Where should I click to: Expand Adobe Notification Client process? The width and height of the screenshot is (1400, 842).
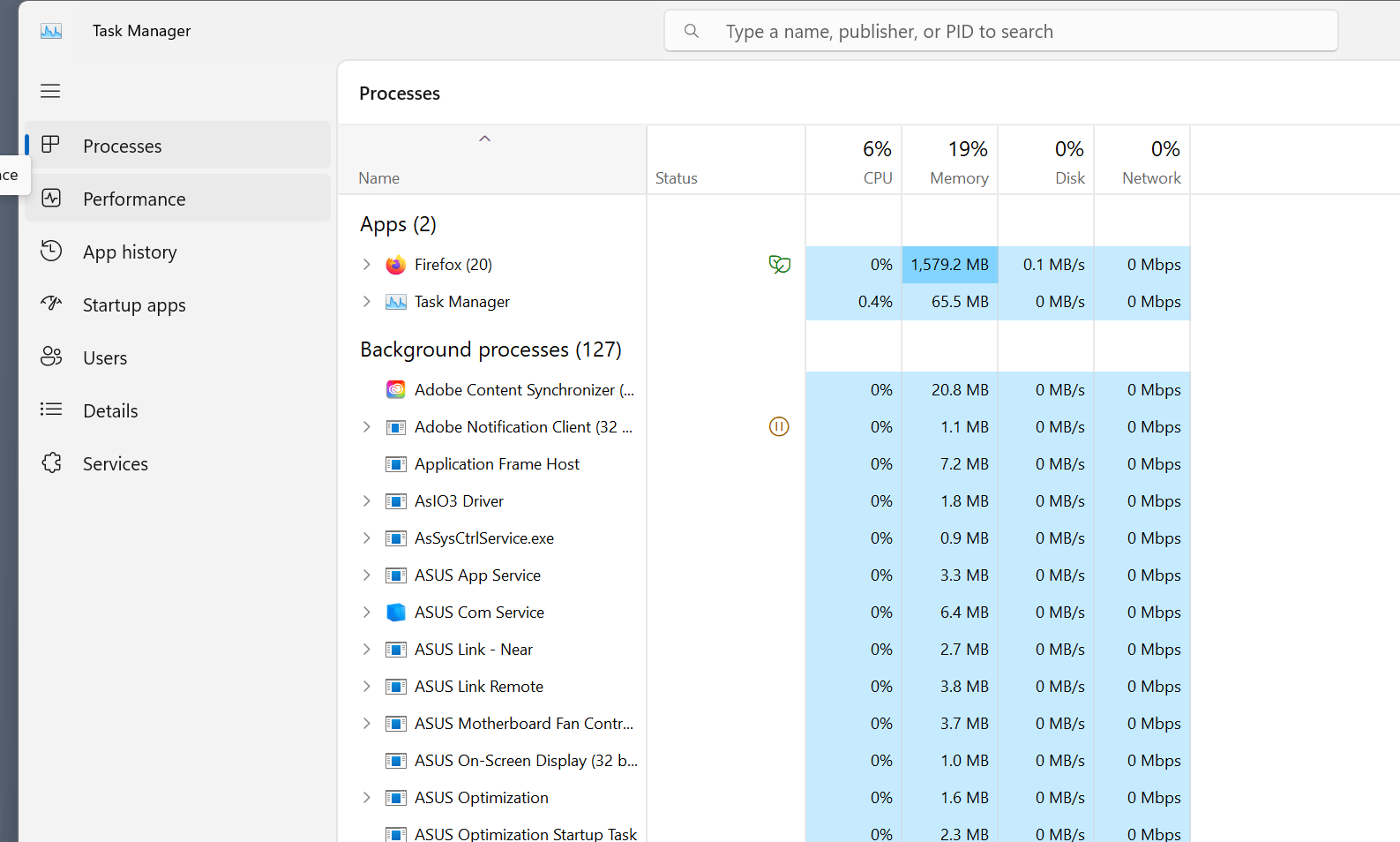pyautogui.click(x=367, y=427)
